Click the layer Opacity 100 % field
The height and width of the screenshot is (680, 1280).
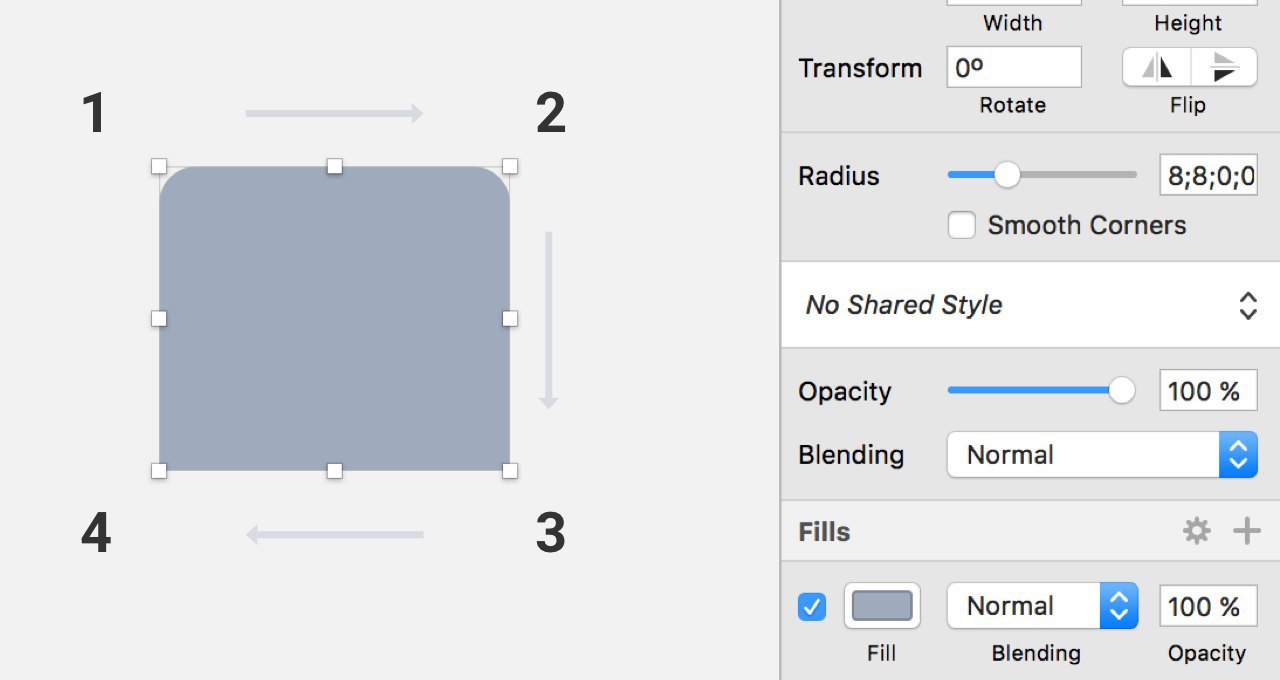(1208, 391)
